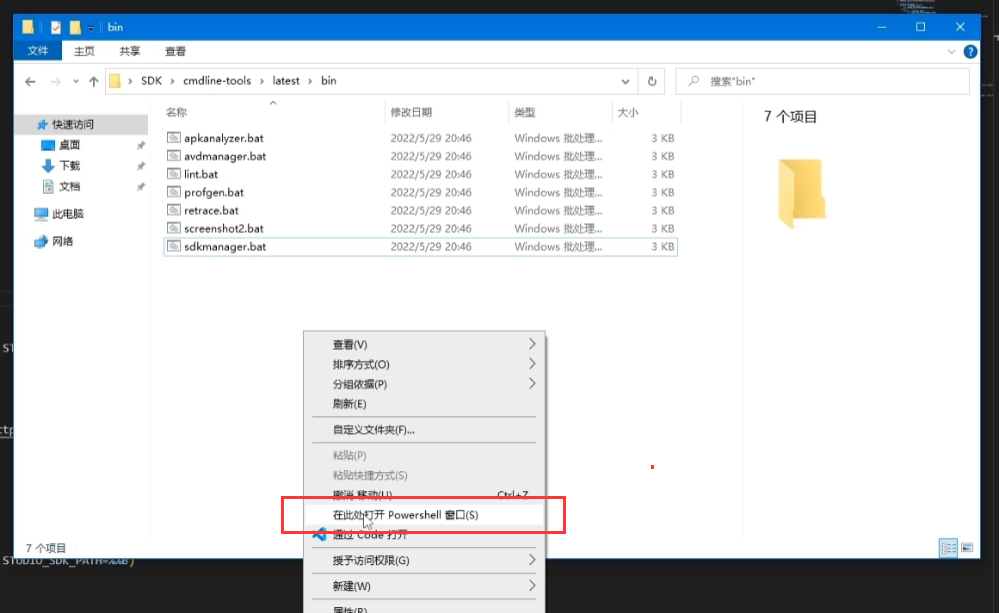Go back using the back arrow
This screenshot has width=999, height=613.
tap(30, 82)
